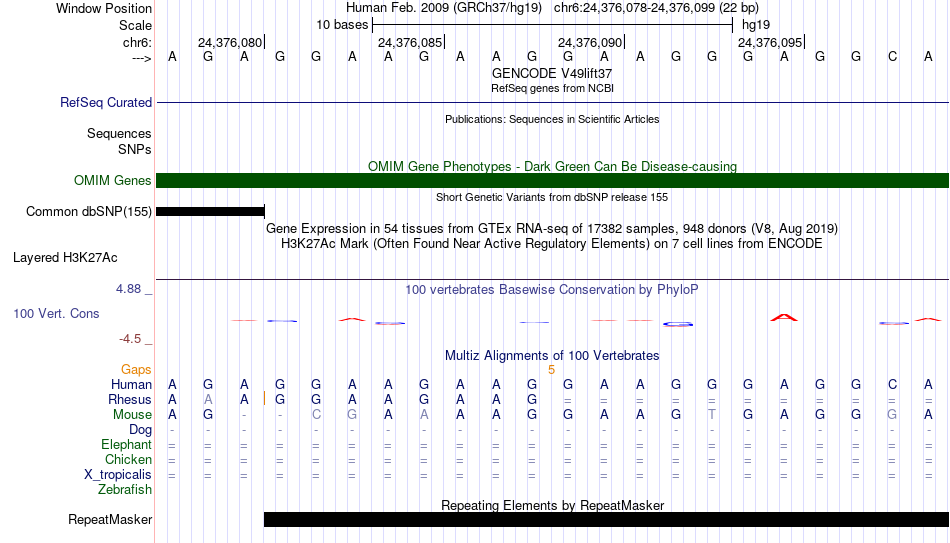The image size is (950, 543).
Task: Click Multiz Alignments of 100 Vertebrates title
Action: [552, 355]
